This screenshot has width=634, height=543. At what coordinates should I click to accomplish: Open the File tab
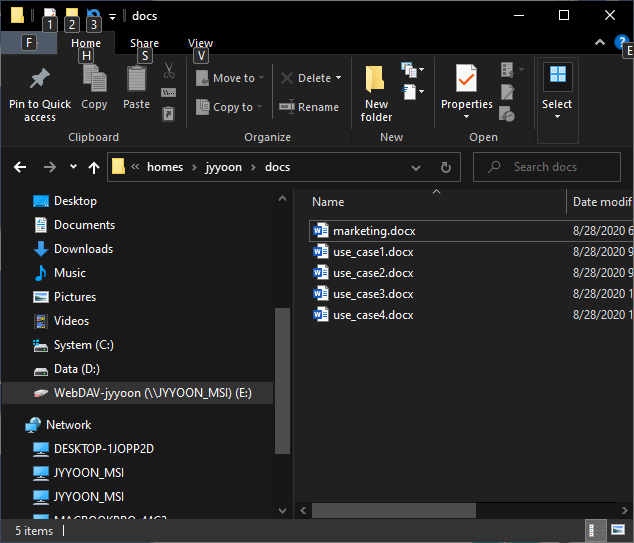[29, 42]
